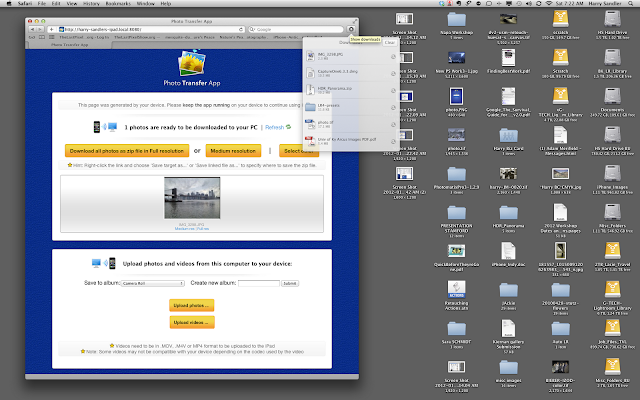Select the HDR_Panorama desktop folder
Image resolution: width=640 pixels, height=400 pixels.
[508, 213]
